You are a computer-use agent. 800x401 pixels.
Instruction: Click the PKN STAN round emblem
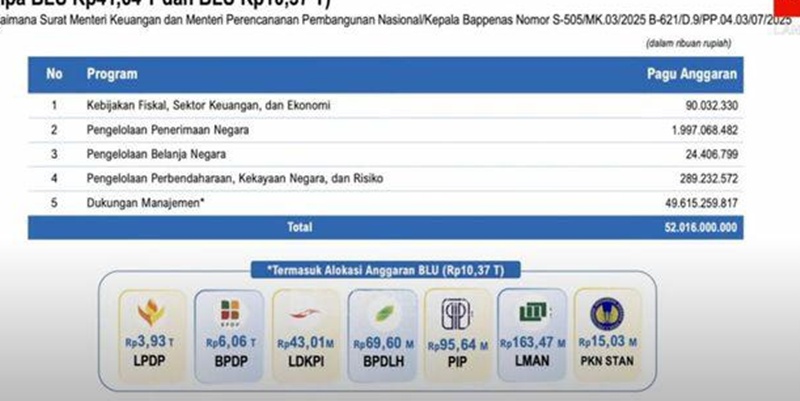(607, 314)
